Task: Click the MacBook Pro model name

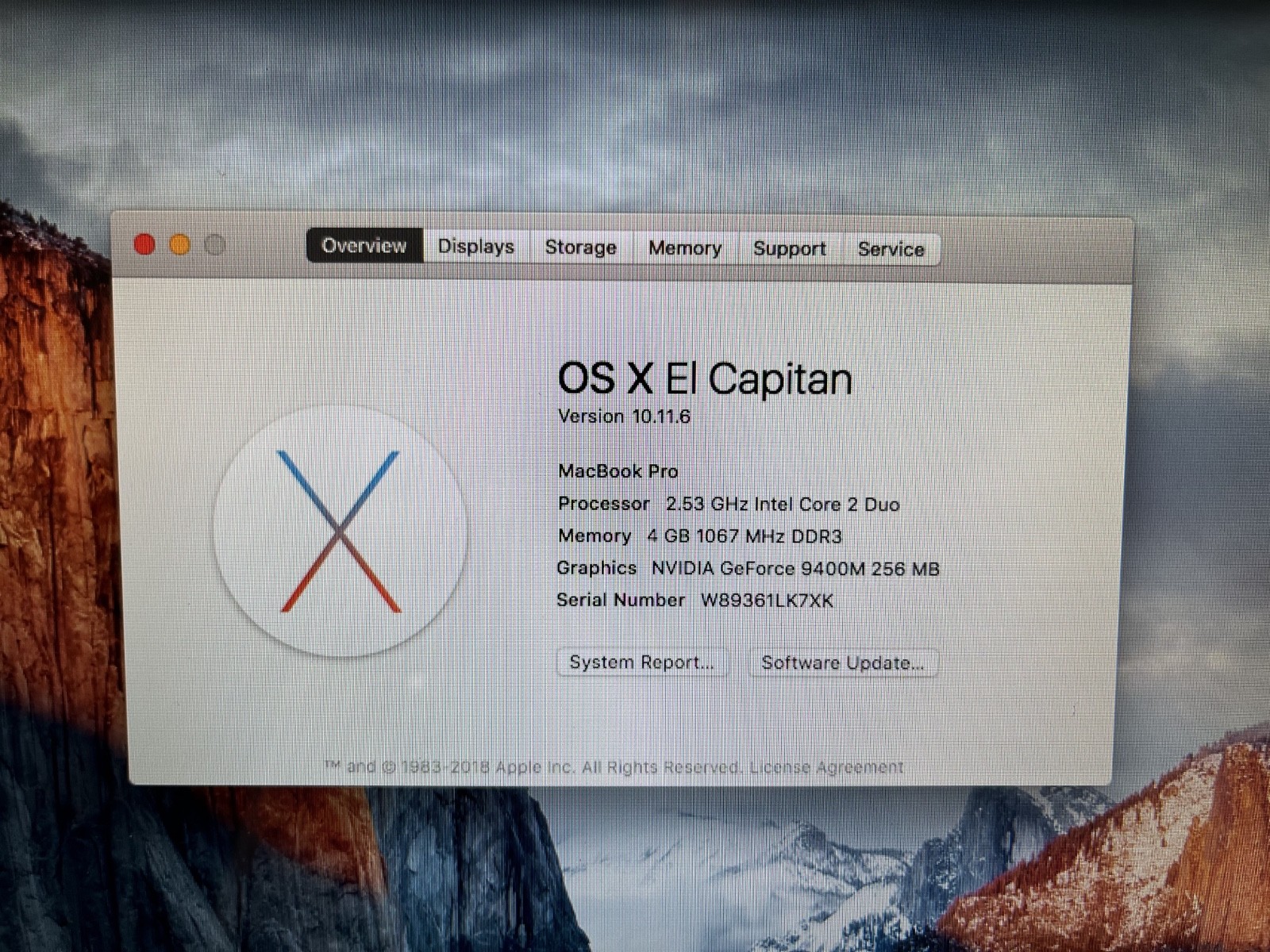Action: pos(618,471)
